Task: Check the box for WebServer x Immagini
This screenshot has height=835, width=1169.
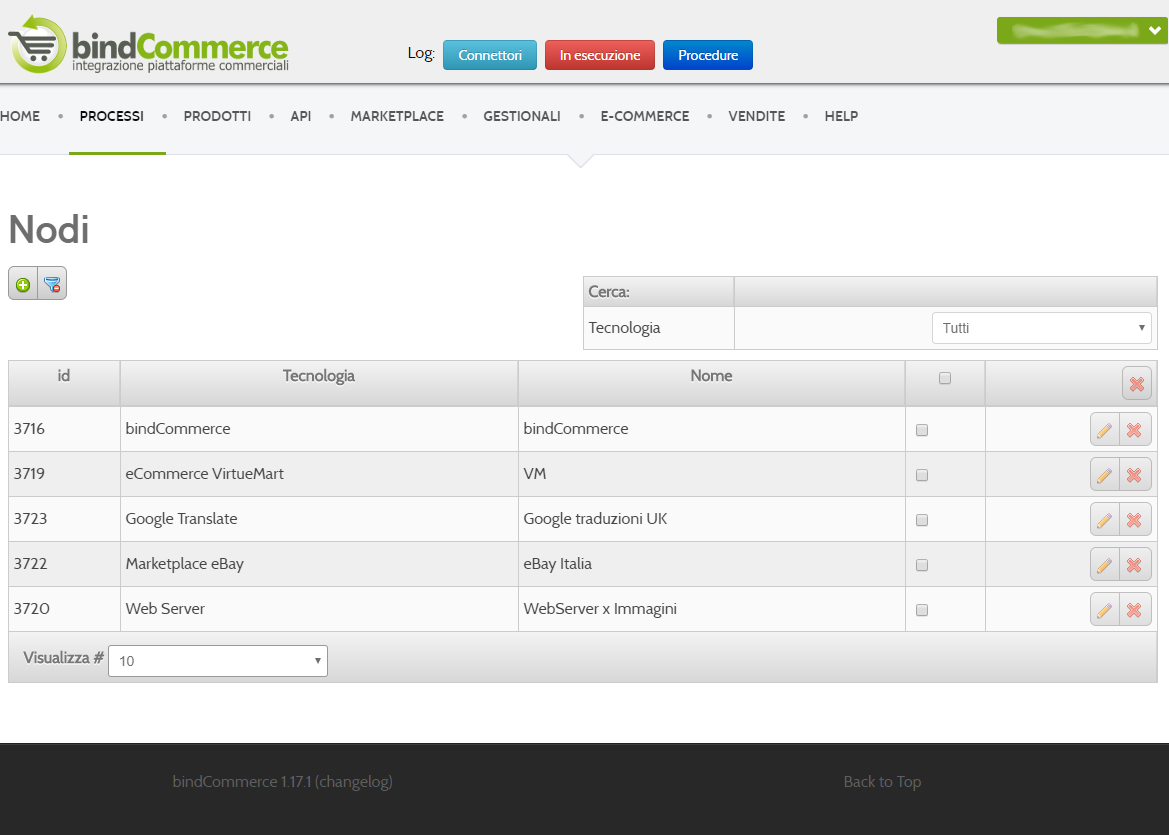Action: (921, 610)
